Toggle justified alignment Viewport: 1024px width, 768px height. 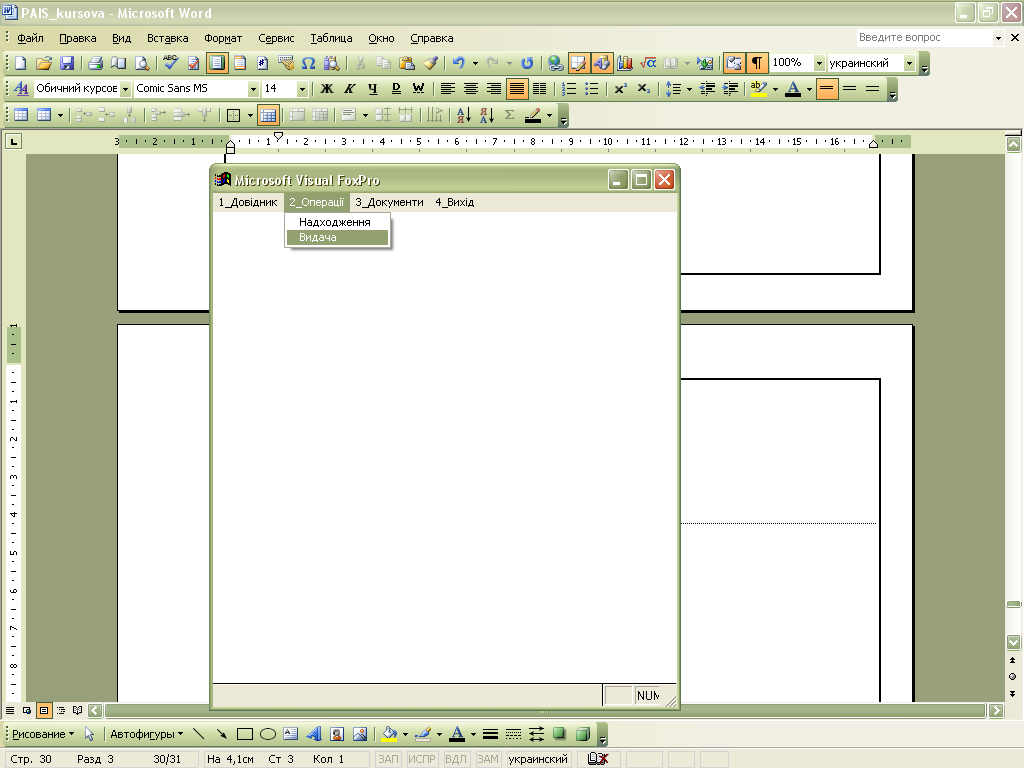point(517,89)
